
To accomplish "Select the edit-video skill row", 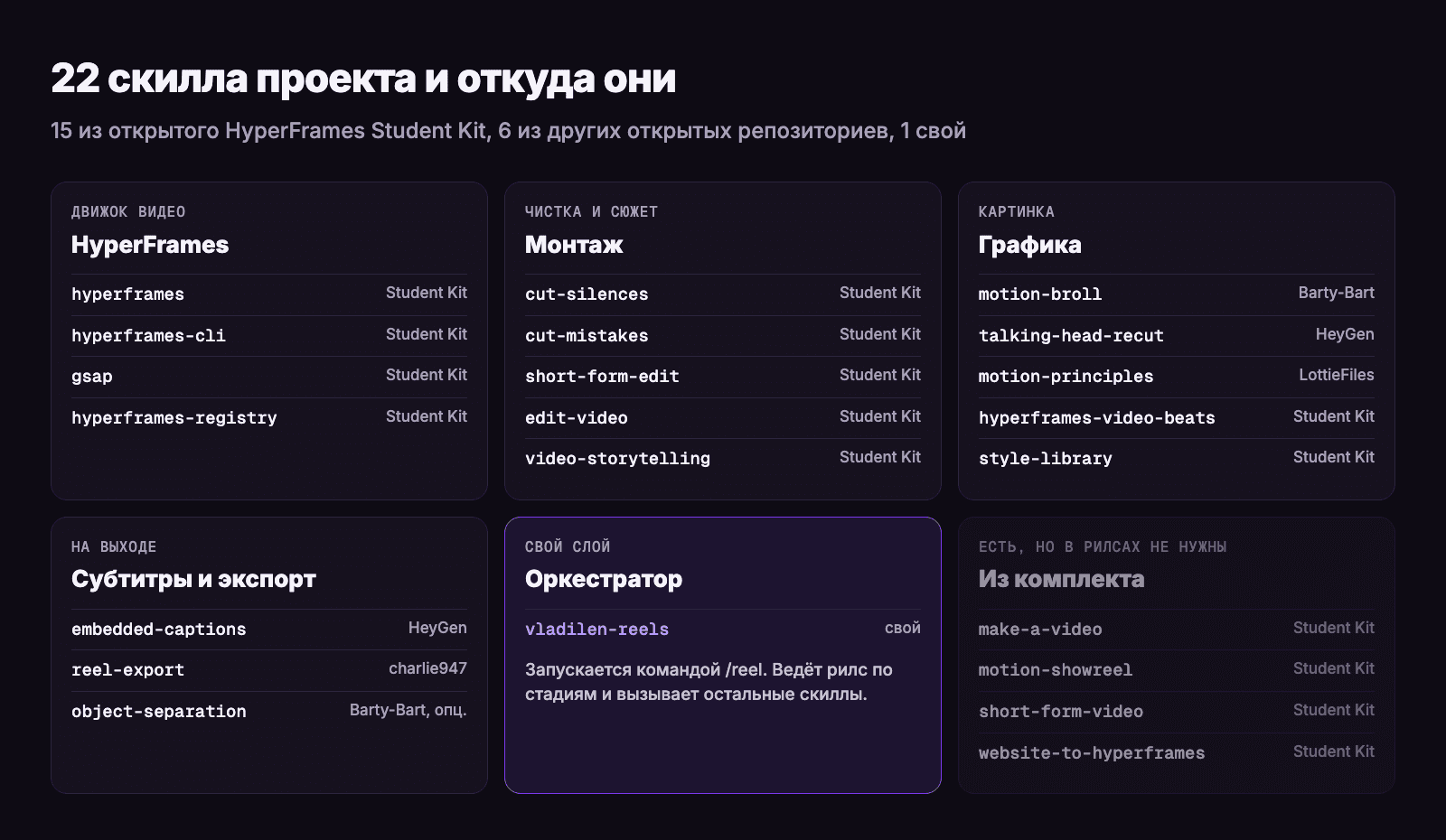I will (723, 417).
